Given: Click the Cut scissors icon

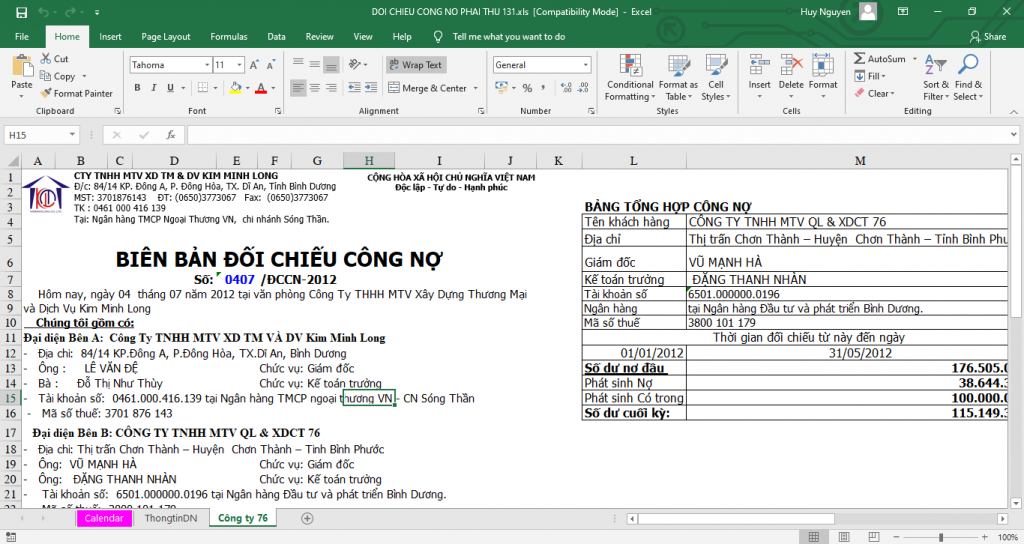Looking at the screenshot, I should (x=46, y=59).
